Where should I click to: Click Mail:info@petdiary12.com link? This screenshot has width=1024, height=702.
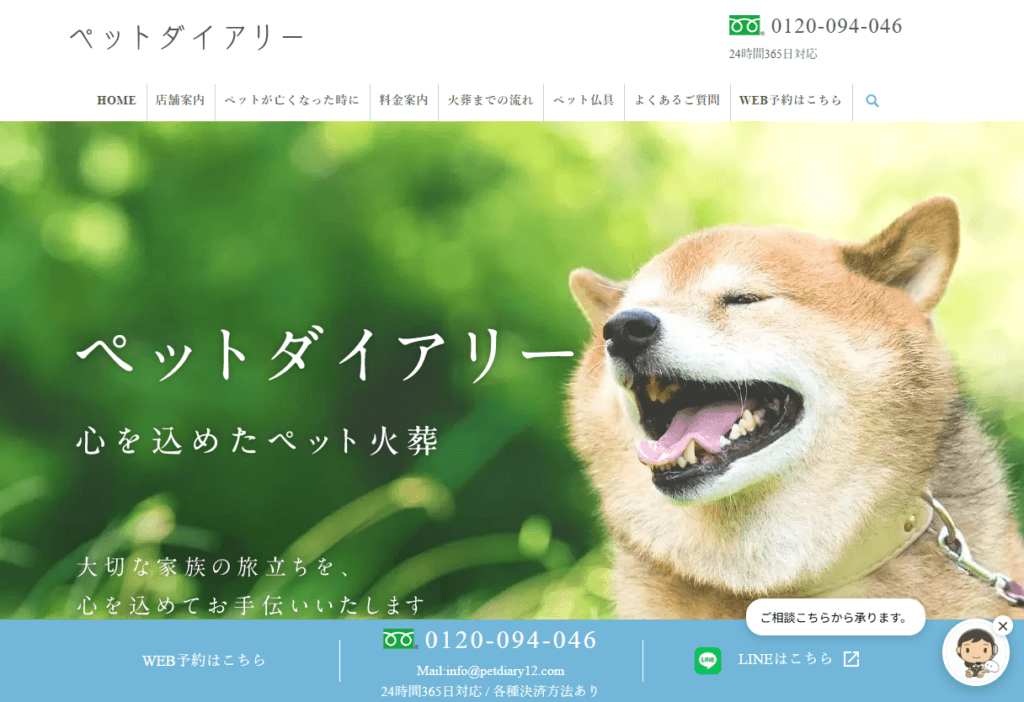pos(490,671)
